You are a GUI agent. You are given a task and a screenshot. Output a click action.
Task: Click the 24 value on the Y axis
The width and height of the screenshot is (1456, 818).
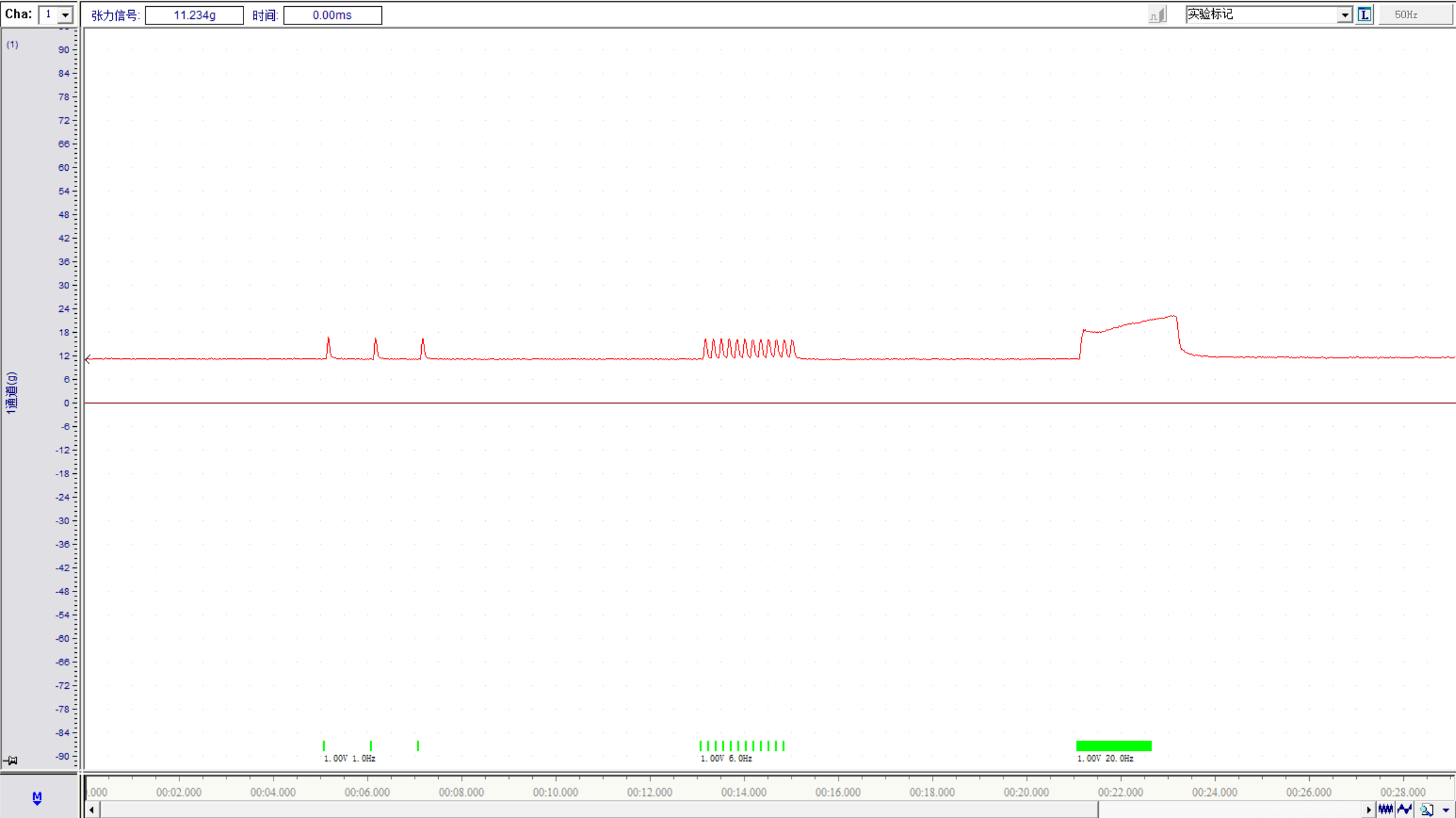click(x=64, y=309)
